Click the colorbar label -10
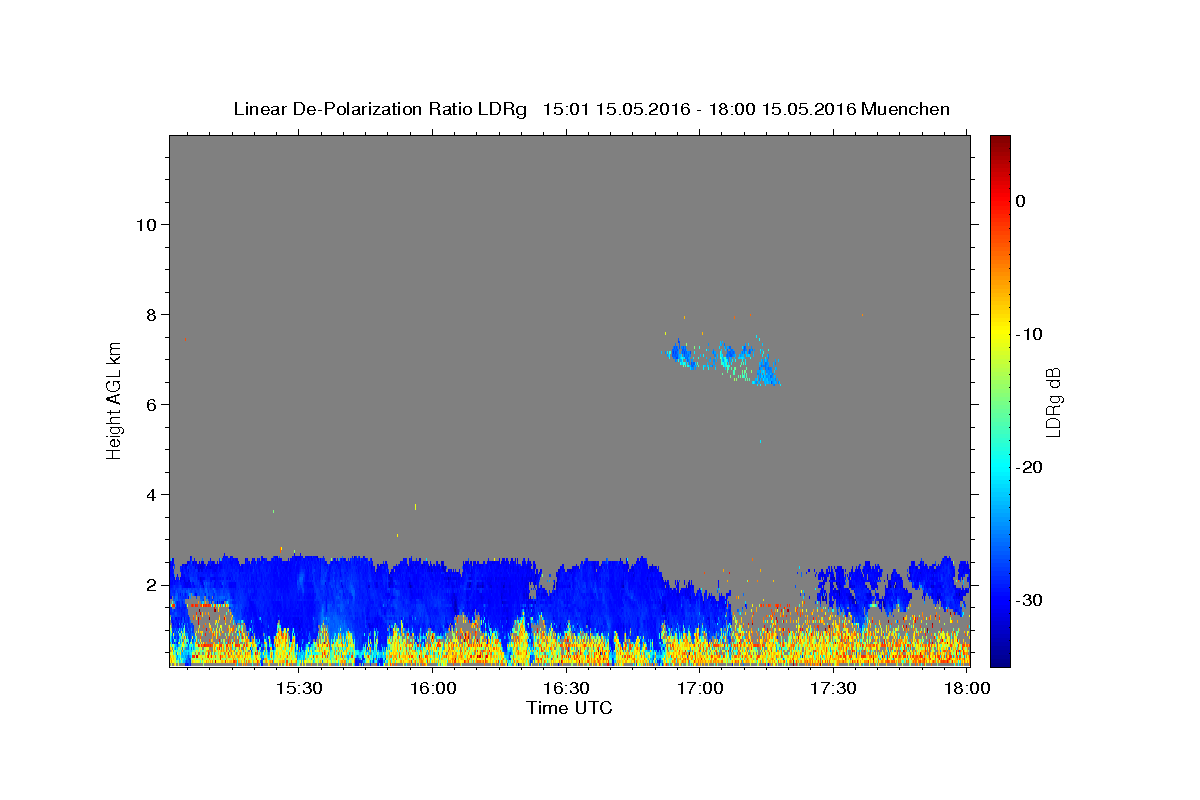 pos(1029,334)
